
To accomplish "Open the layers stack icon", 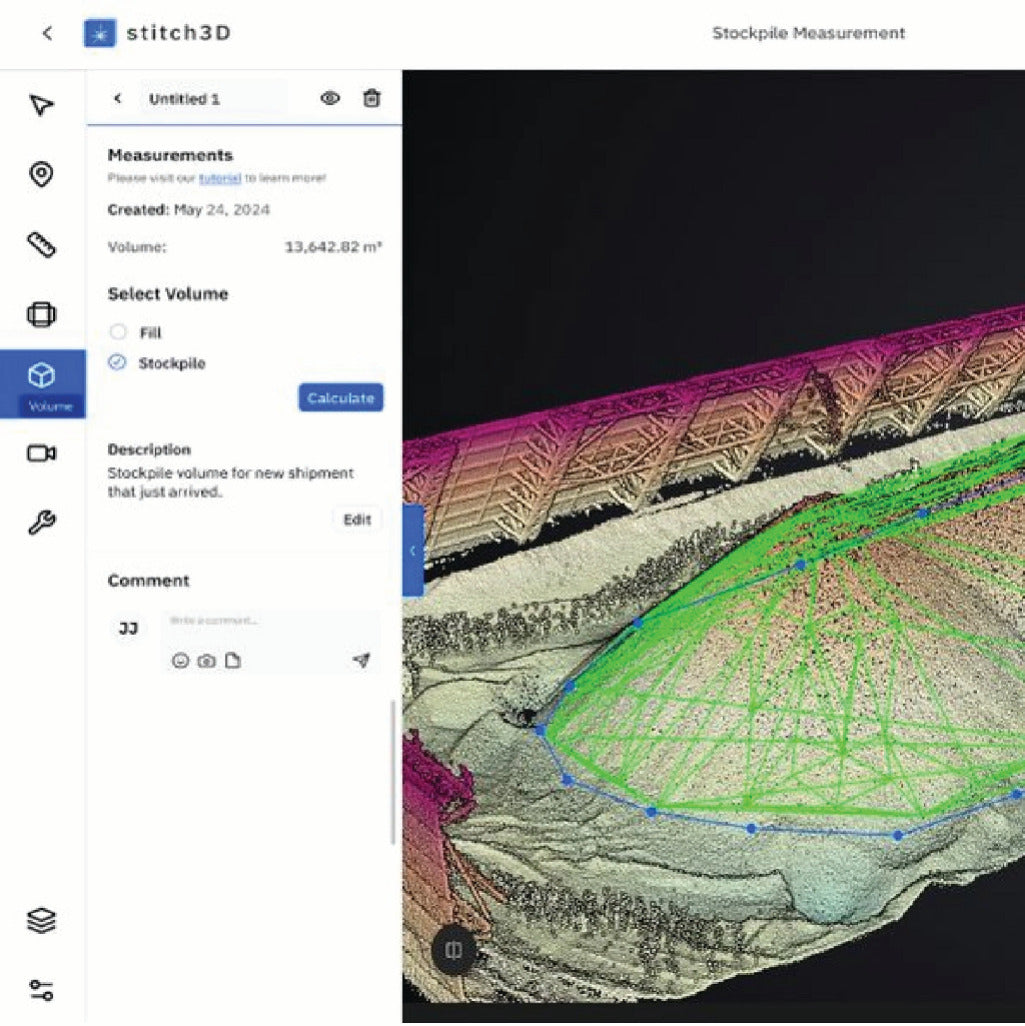I will (41, 920).
